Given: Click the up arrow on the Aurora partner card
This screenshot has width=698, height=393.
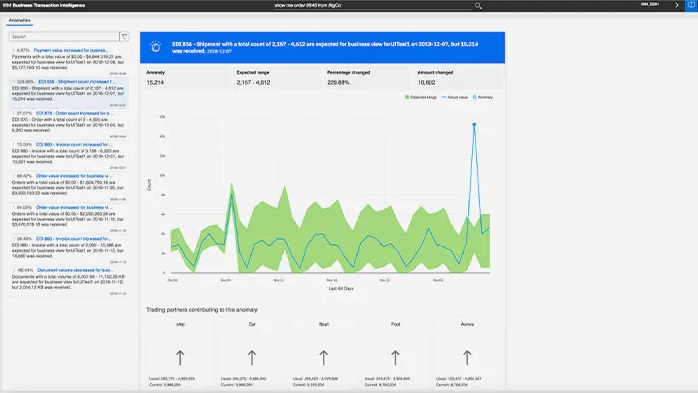Looking at the screenshot, I should (467, 357).
